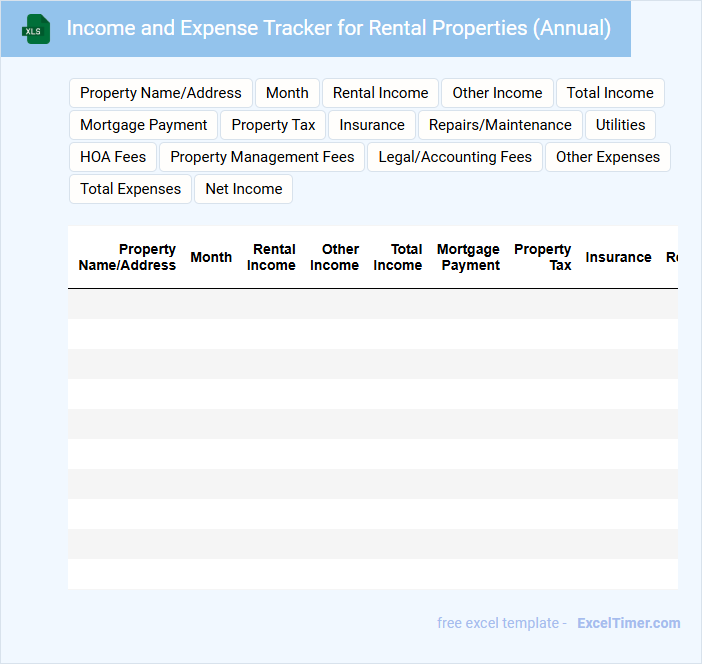
Task: Select the Month tag
Action: coord(287,93)
